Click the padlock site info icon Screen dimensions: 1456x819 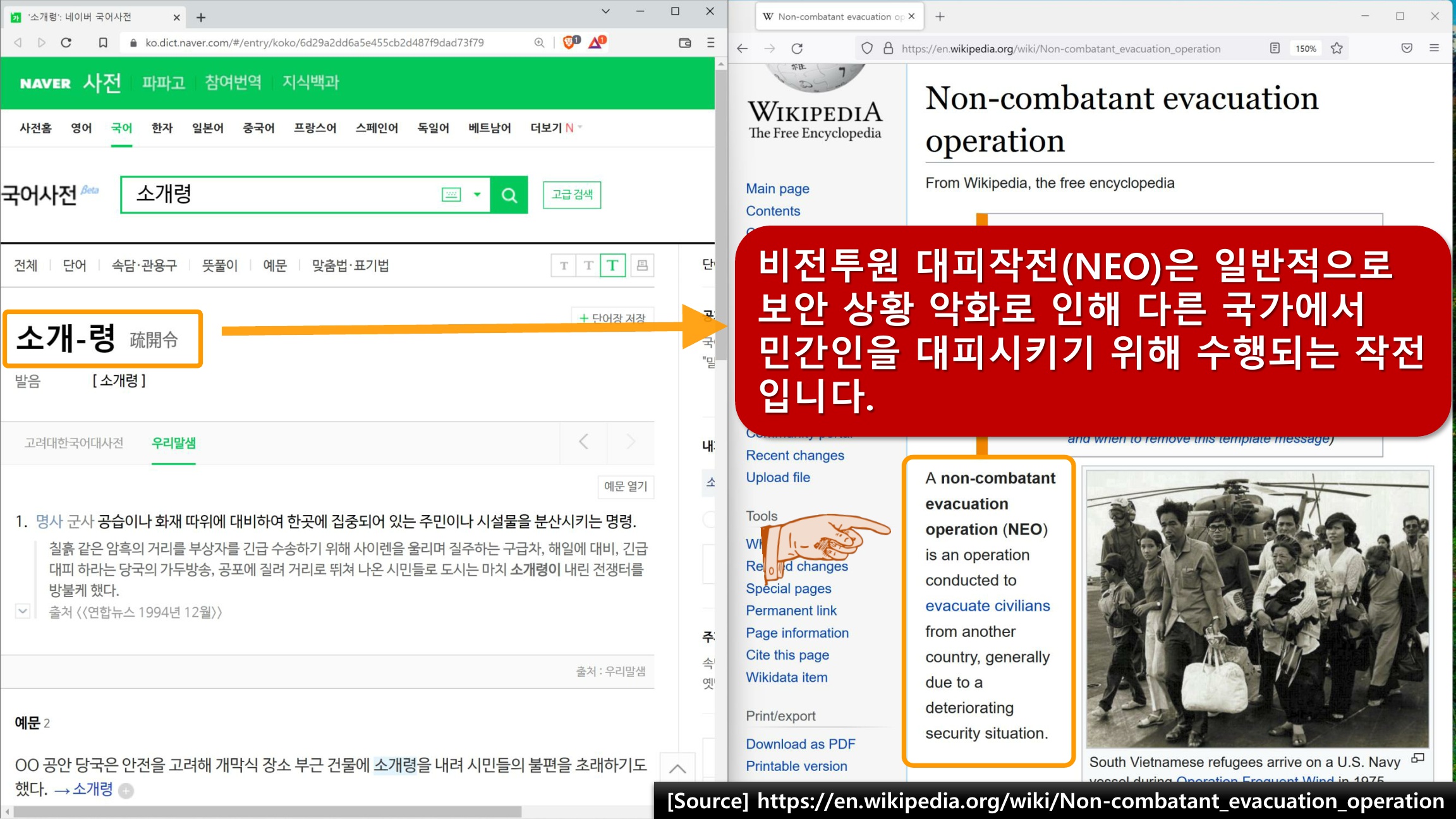tap(888, 49)
